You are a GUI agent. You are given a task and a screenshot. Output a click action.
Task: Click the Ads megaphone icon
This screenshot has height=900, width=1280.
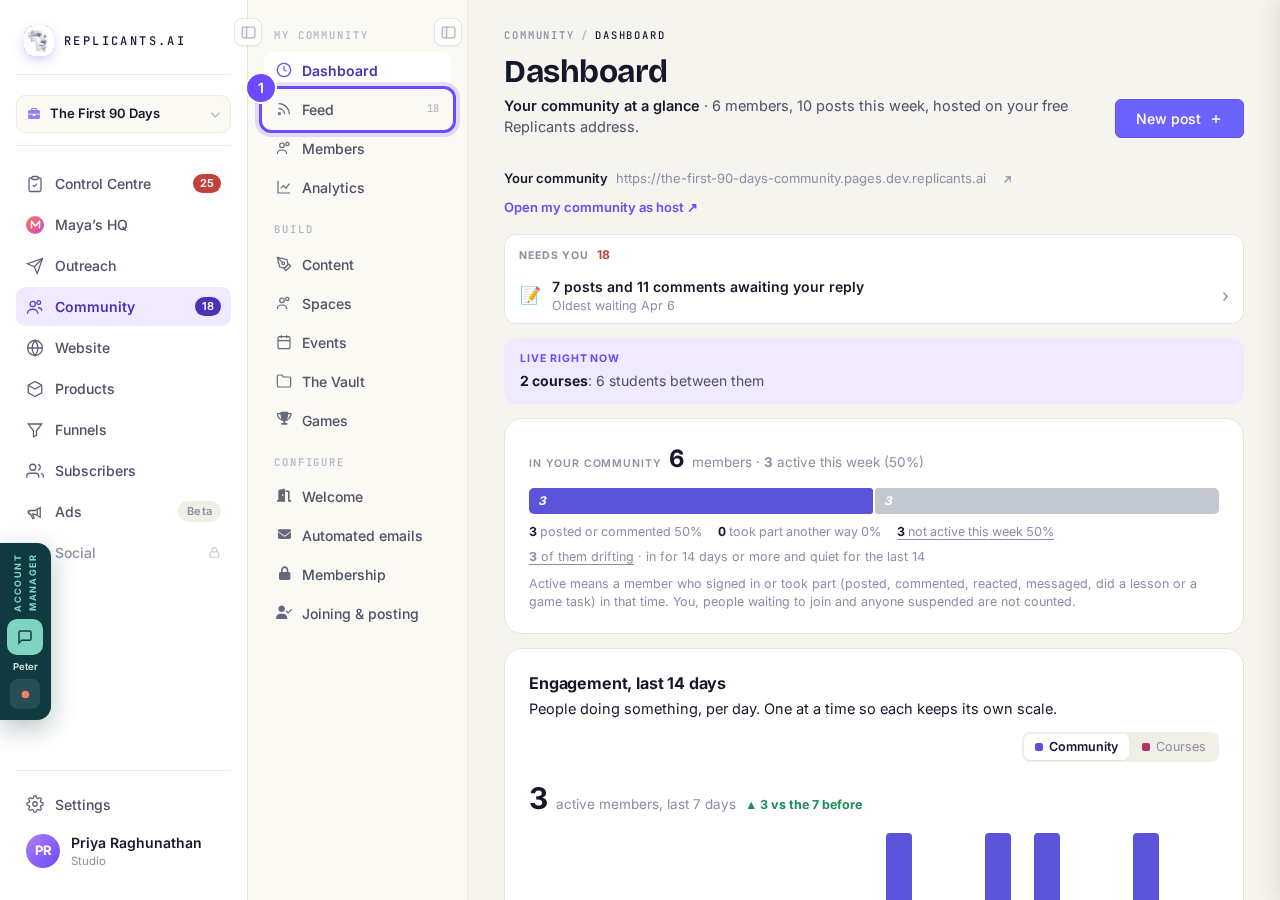click(35, 512)
